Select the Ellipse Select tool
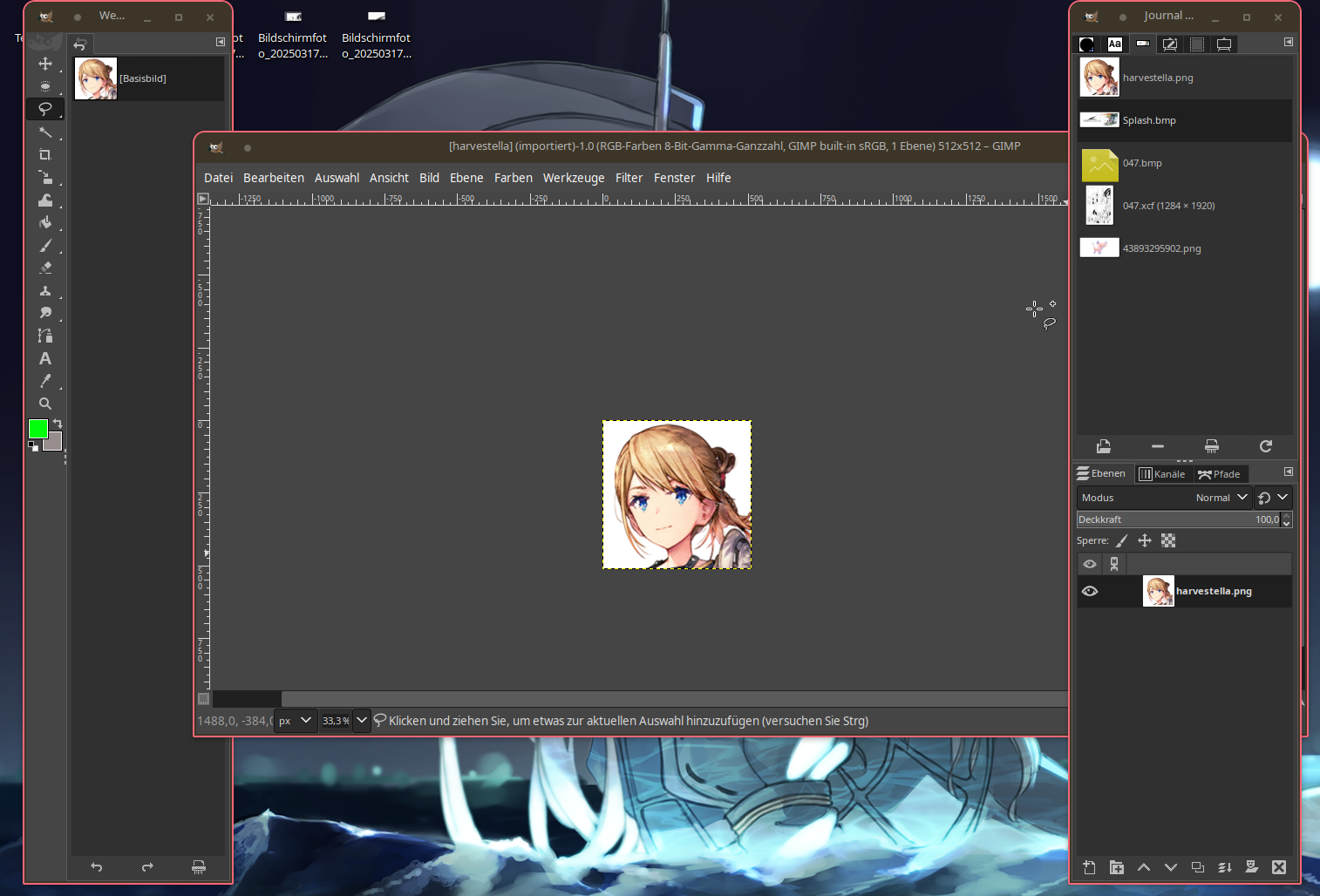This screenshot has width=1320, height=896. tap(45, 86)
